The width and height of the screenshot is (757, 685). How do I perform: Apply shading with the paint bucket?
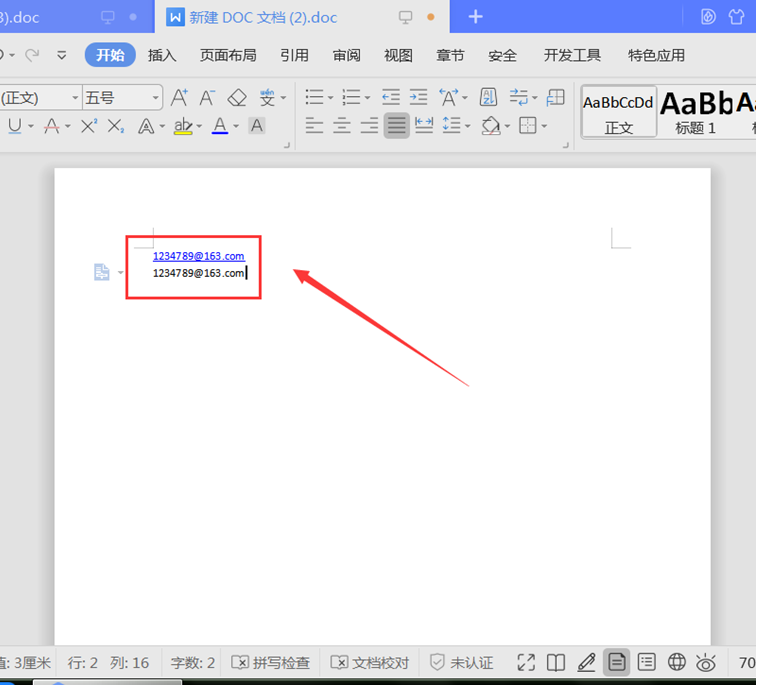pyautogui.click(x=491, y=126)
